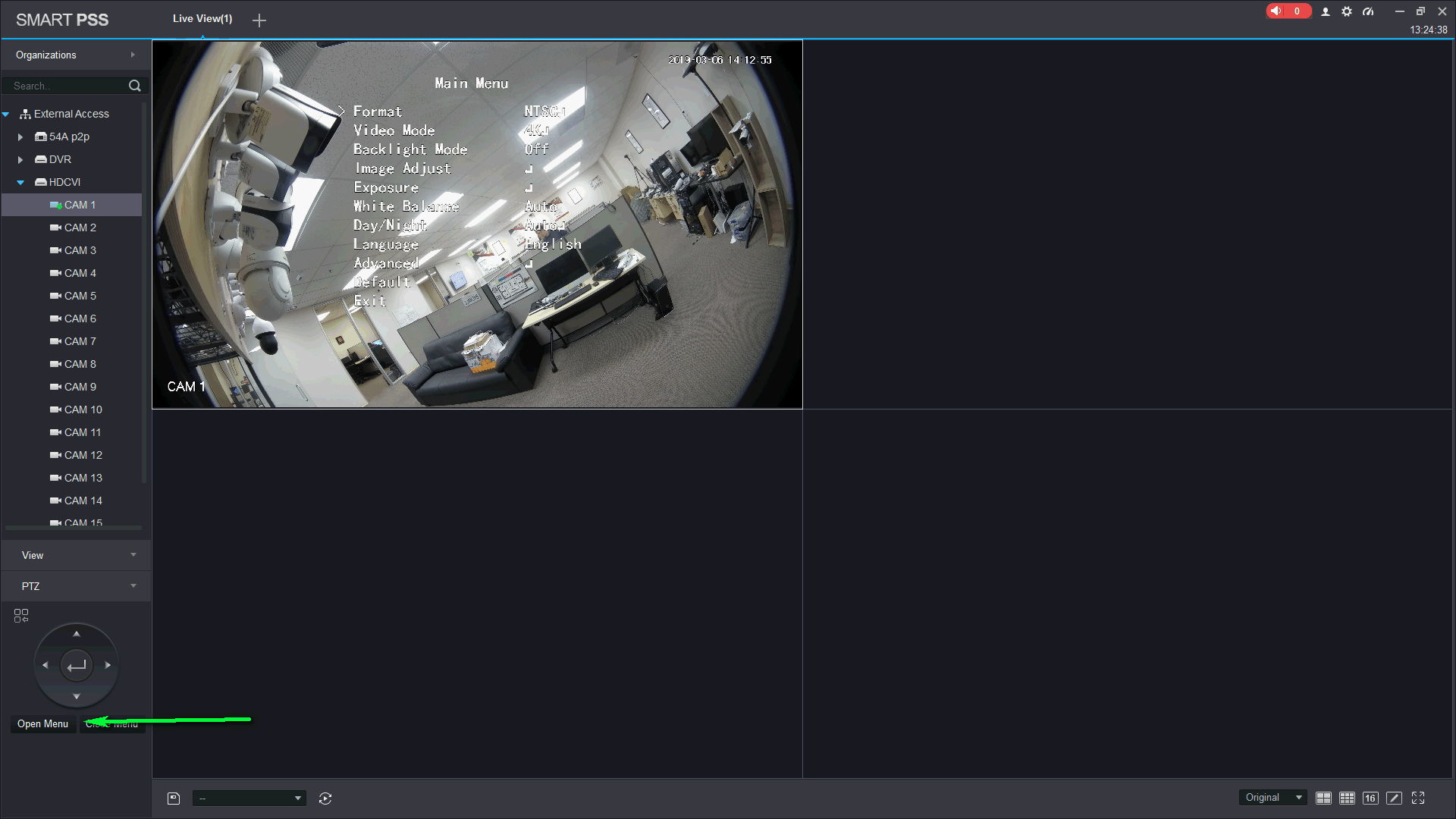Viewport: 1456px width, 819px height.
Task: Open the user account icon
Action: 1326,11
